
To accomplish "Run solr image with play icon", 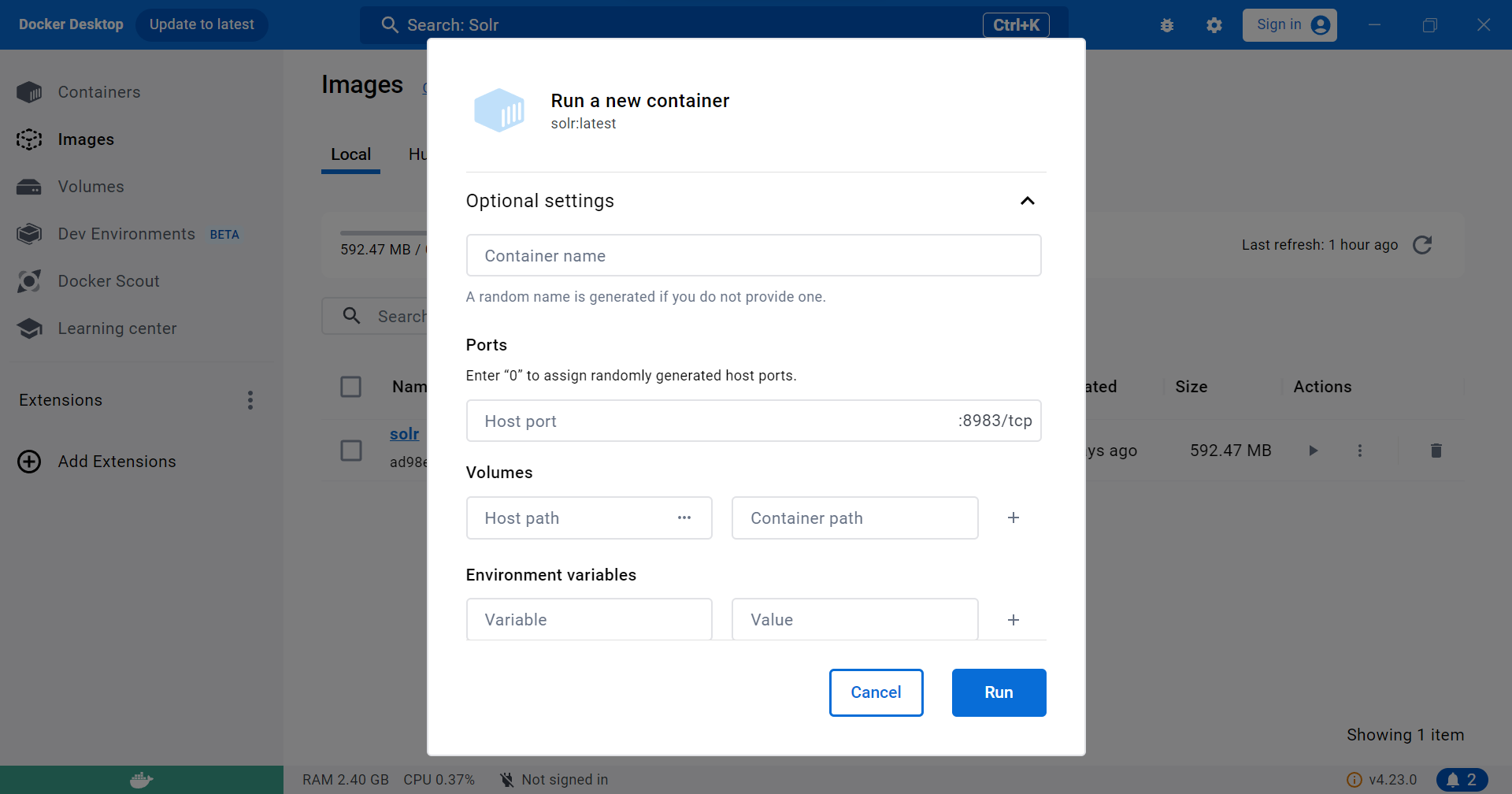I will [1313, 451].
